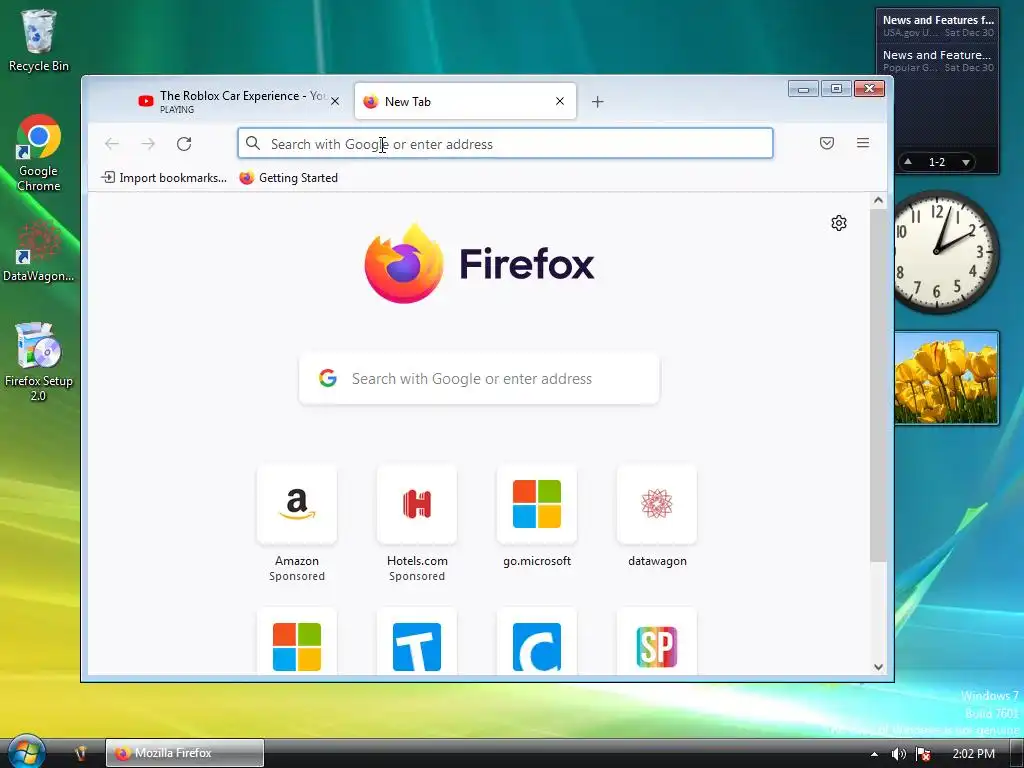Open the blue C shortcut tile
This screenshot has width=1024, height=768.
coord(537,643)
